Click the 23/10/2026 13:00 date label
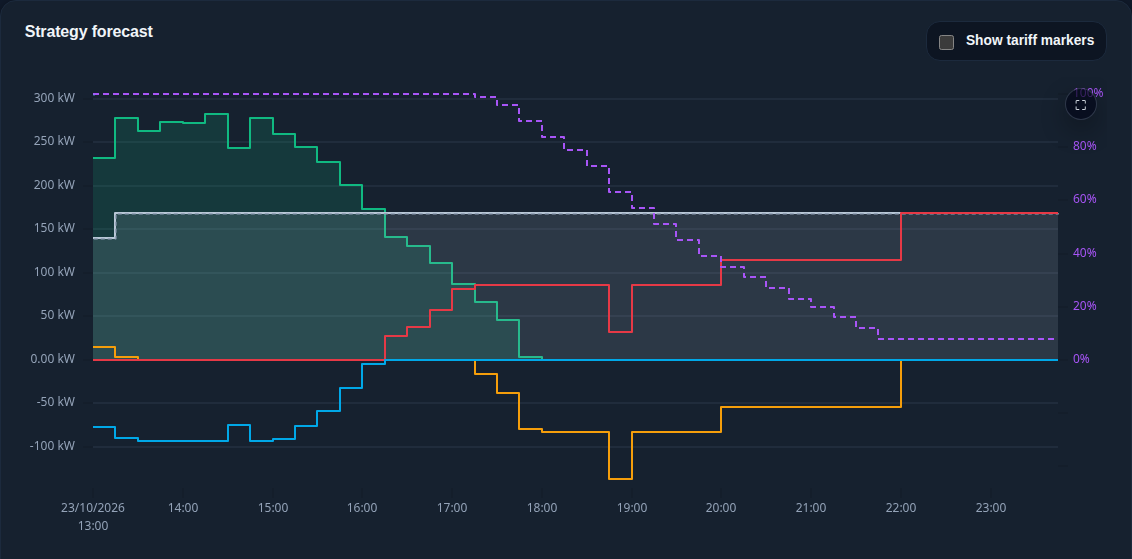The width and height of the screenshot is (1132, 559). (93, 516)
